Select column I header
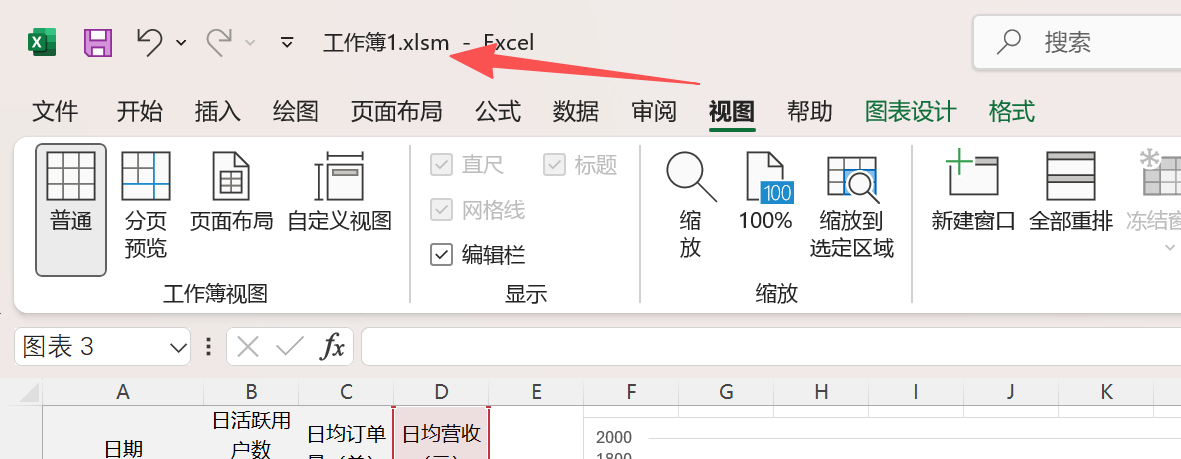1181x459 pixels. click(x=916, y=391)
